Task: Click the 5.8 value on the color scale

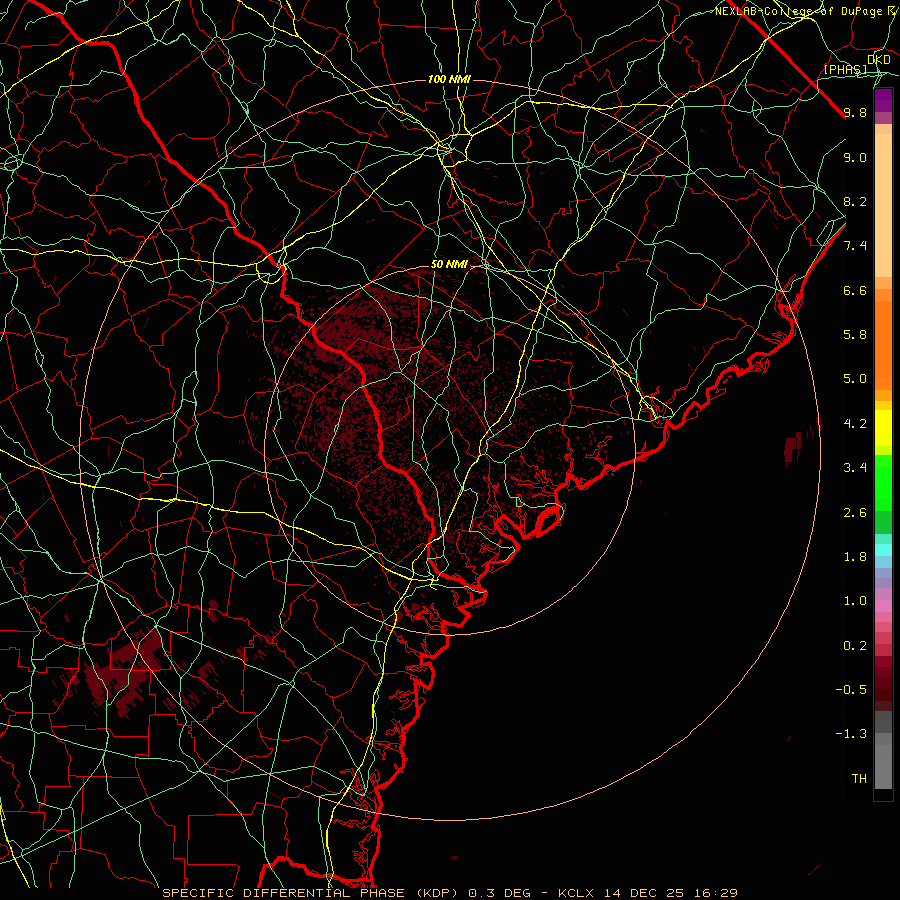Action: (855, 335)
